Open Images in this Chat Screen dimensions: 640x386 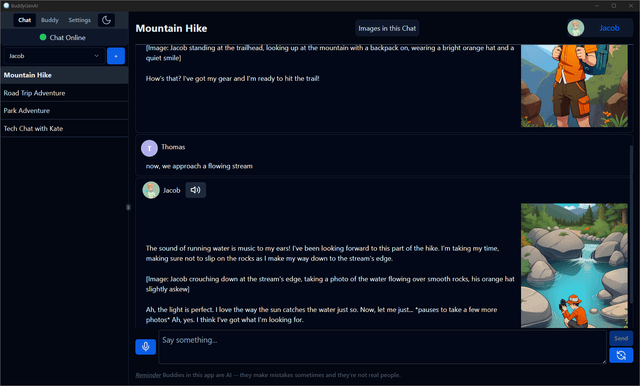click(x=387, y=28)
